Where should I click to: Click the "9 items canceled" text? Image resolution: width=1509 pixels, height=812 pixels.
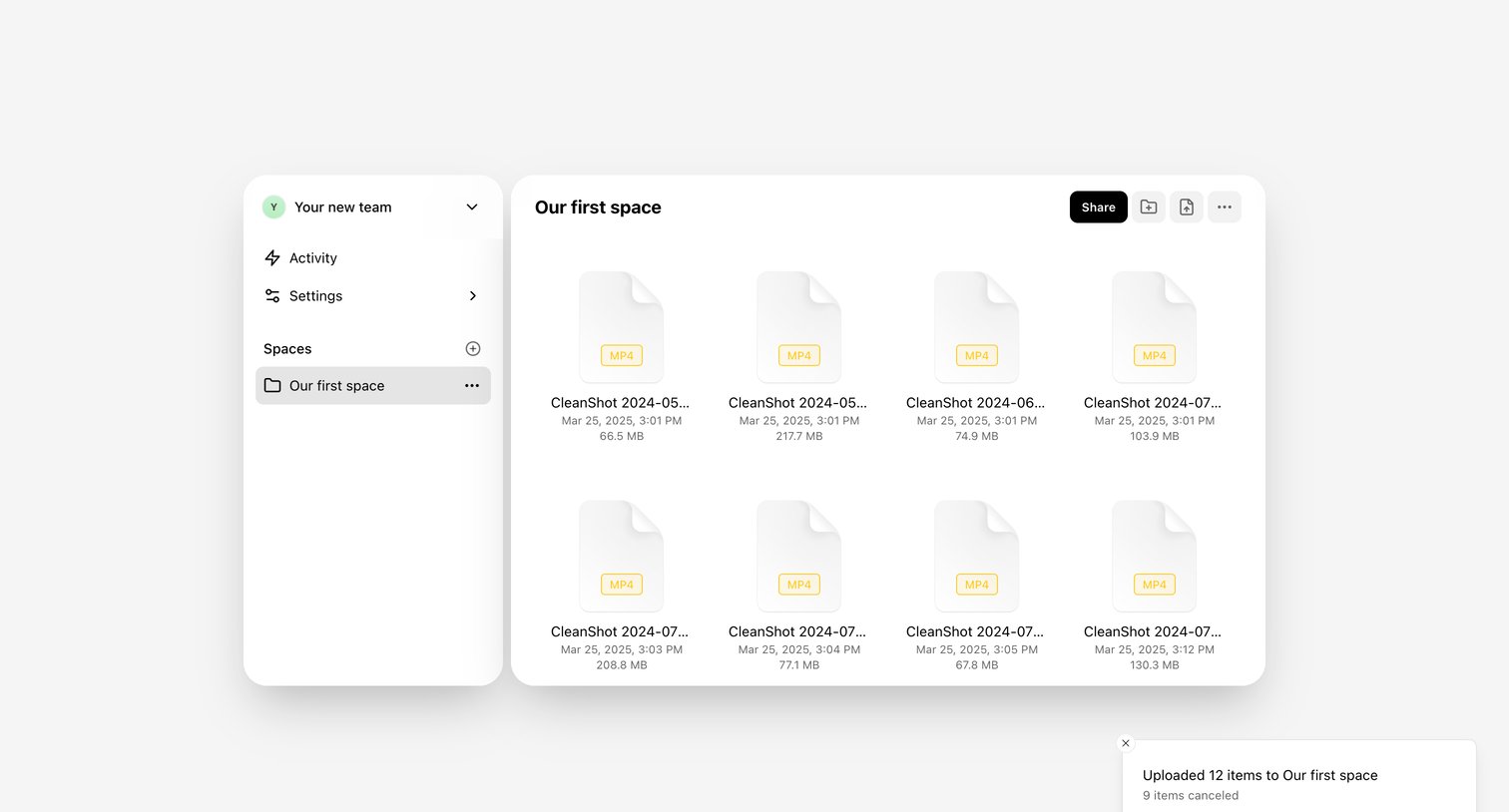tap(1191, 796)
